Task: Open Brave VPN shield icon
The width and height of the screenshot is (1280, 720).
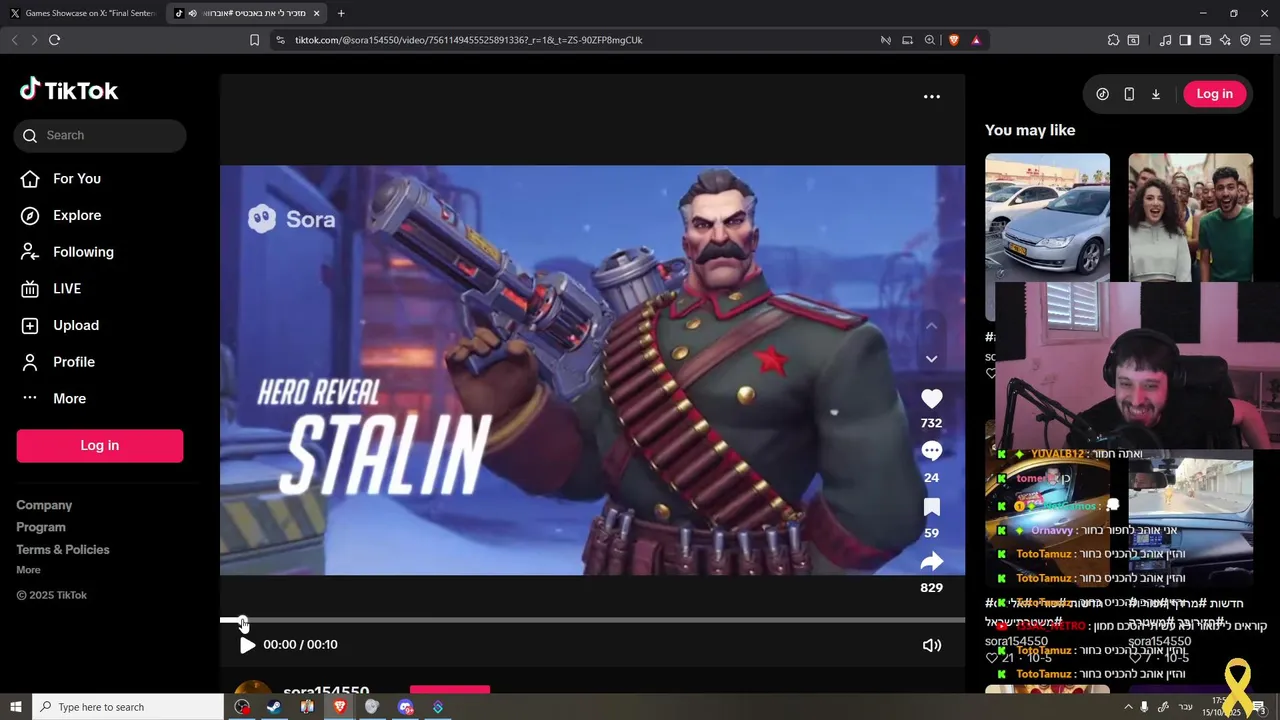Action: [x=1245, y=40]
